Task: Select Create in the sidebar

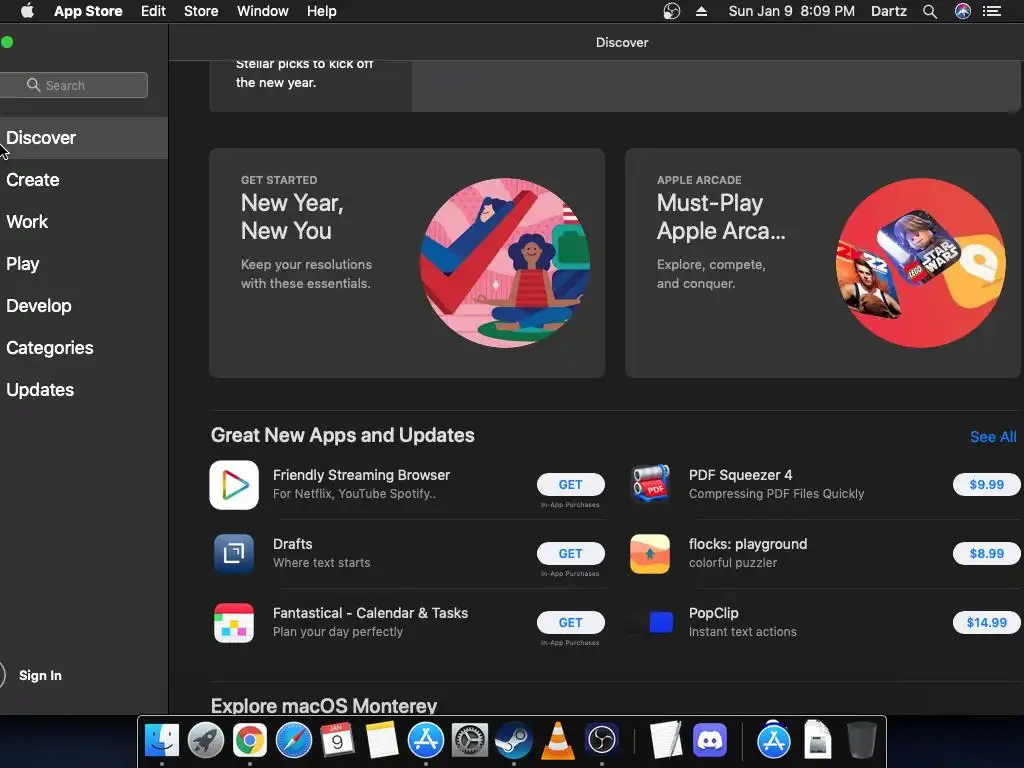Action: coord(84,180)
